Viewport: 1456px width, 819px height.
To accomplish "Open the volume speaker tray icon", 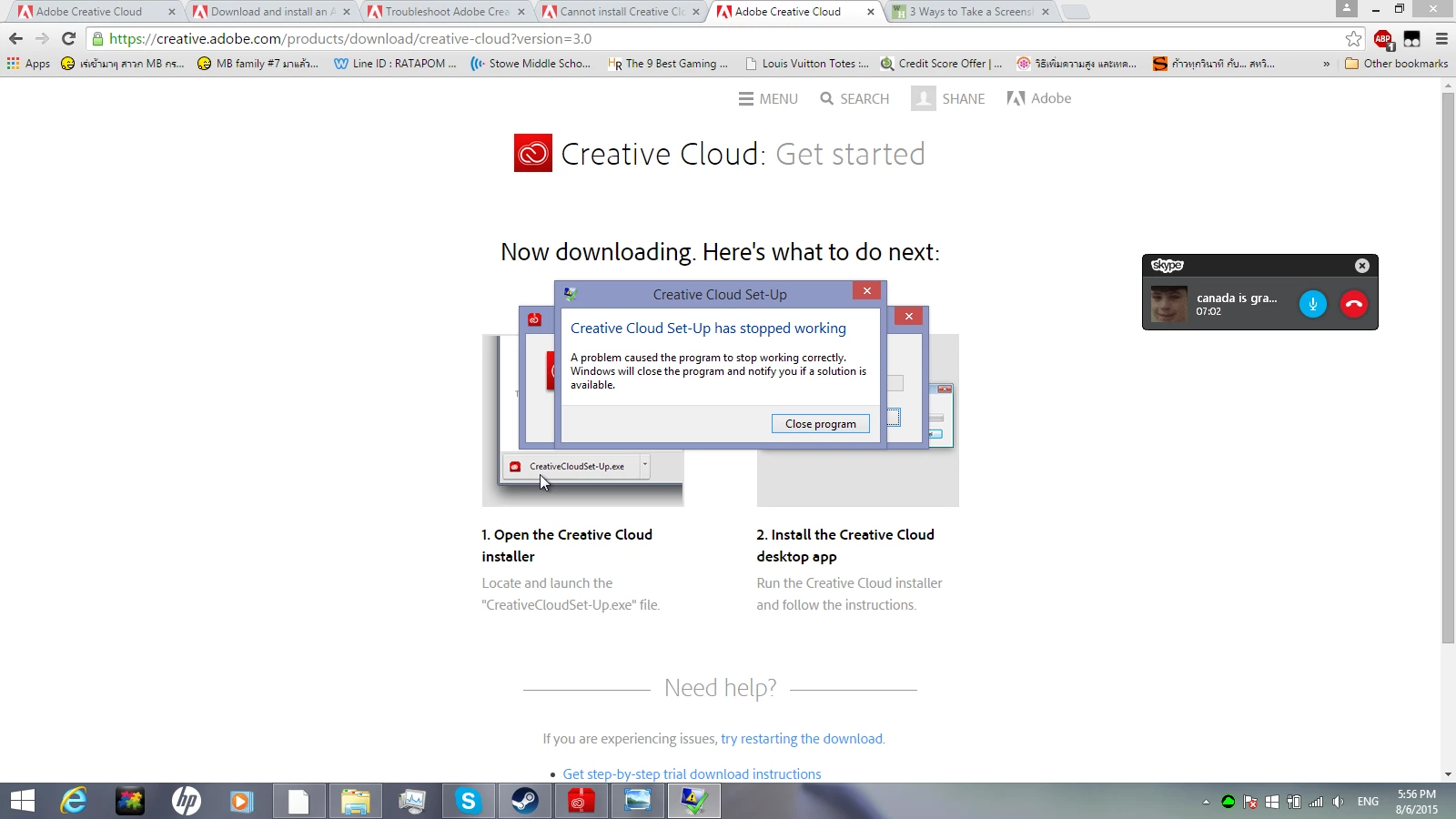I will pos(1338,802).
